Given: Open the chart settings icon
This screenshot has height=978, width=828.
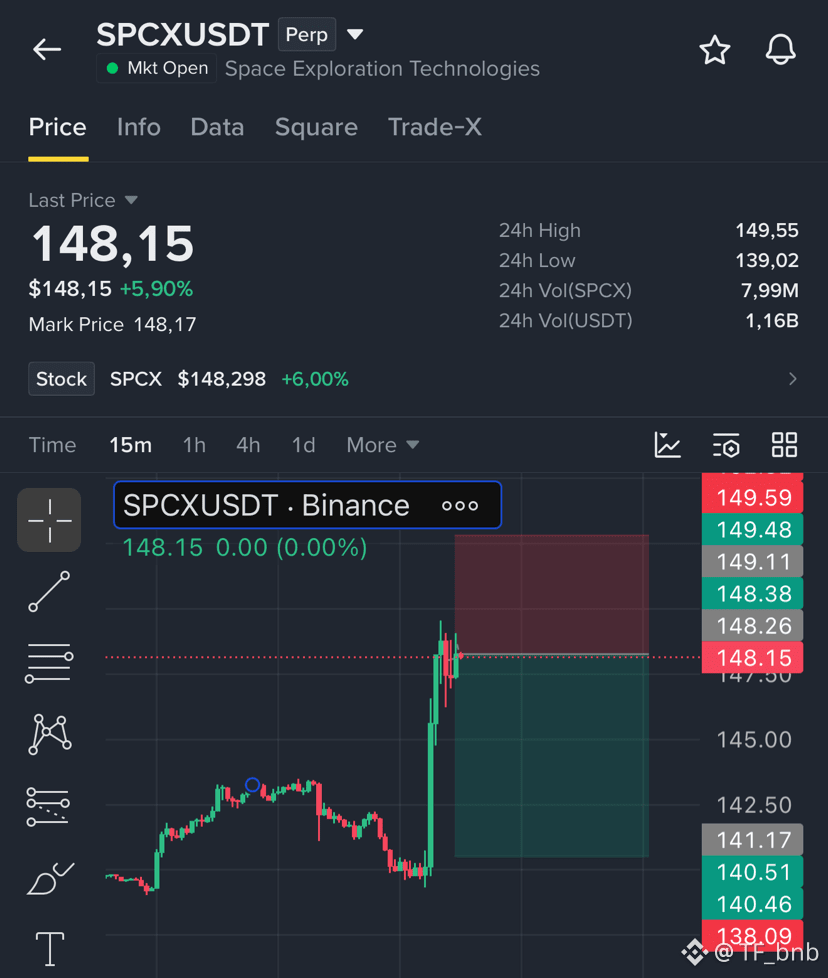Looking at the screenshot, I should pos(726,445).
